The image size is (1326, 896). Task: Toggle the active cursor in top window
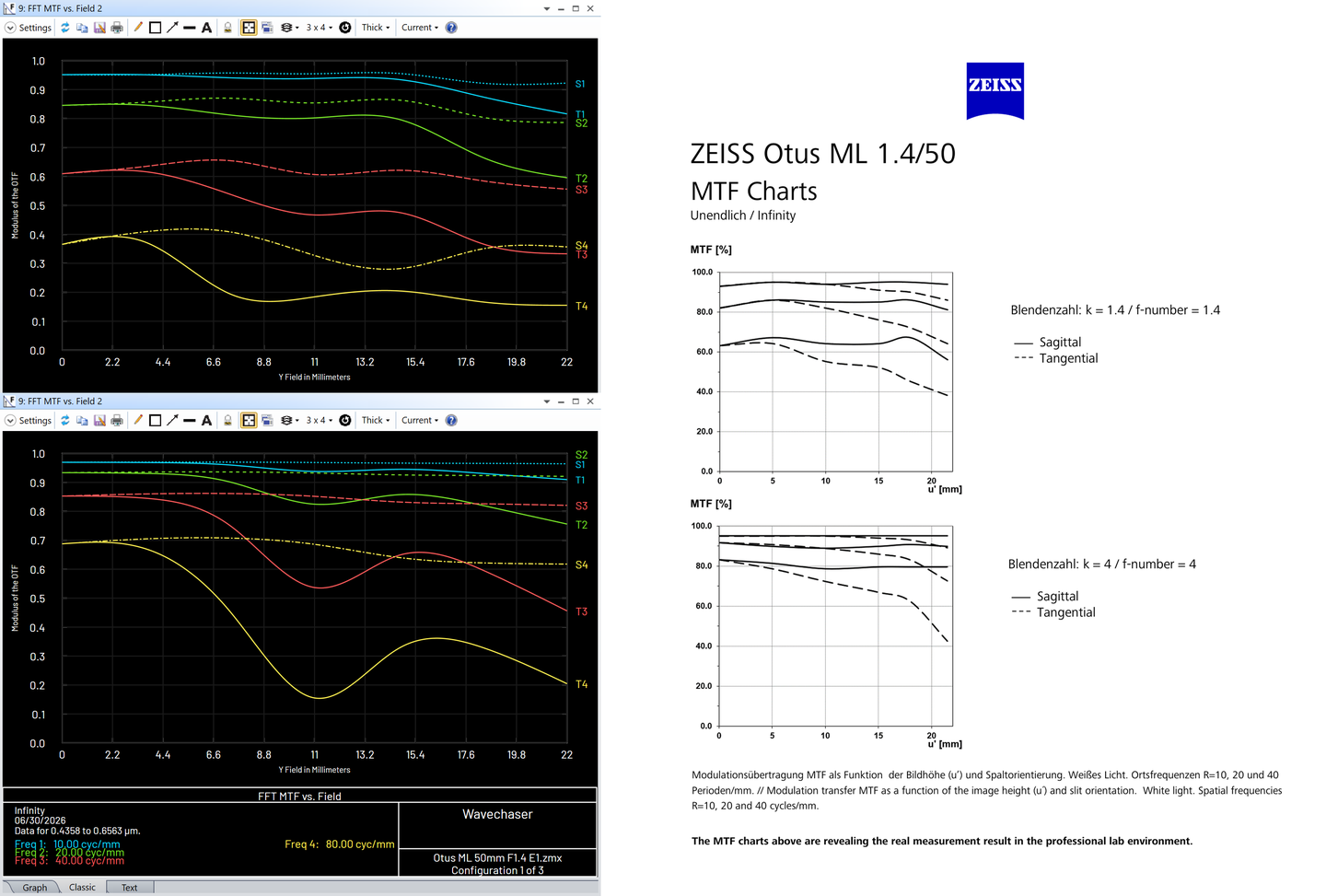249,28
